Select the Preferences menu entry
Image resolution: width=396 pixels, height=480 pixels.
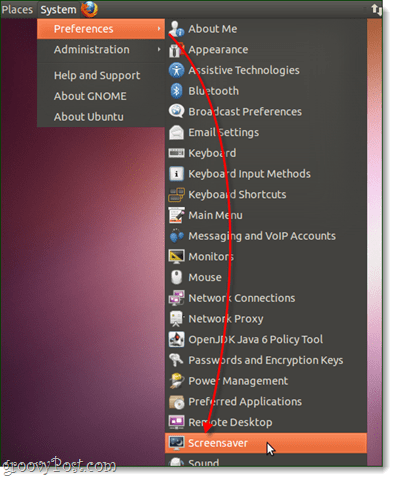(x=101, y=29)
